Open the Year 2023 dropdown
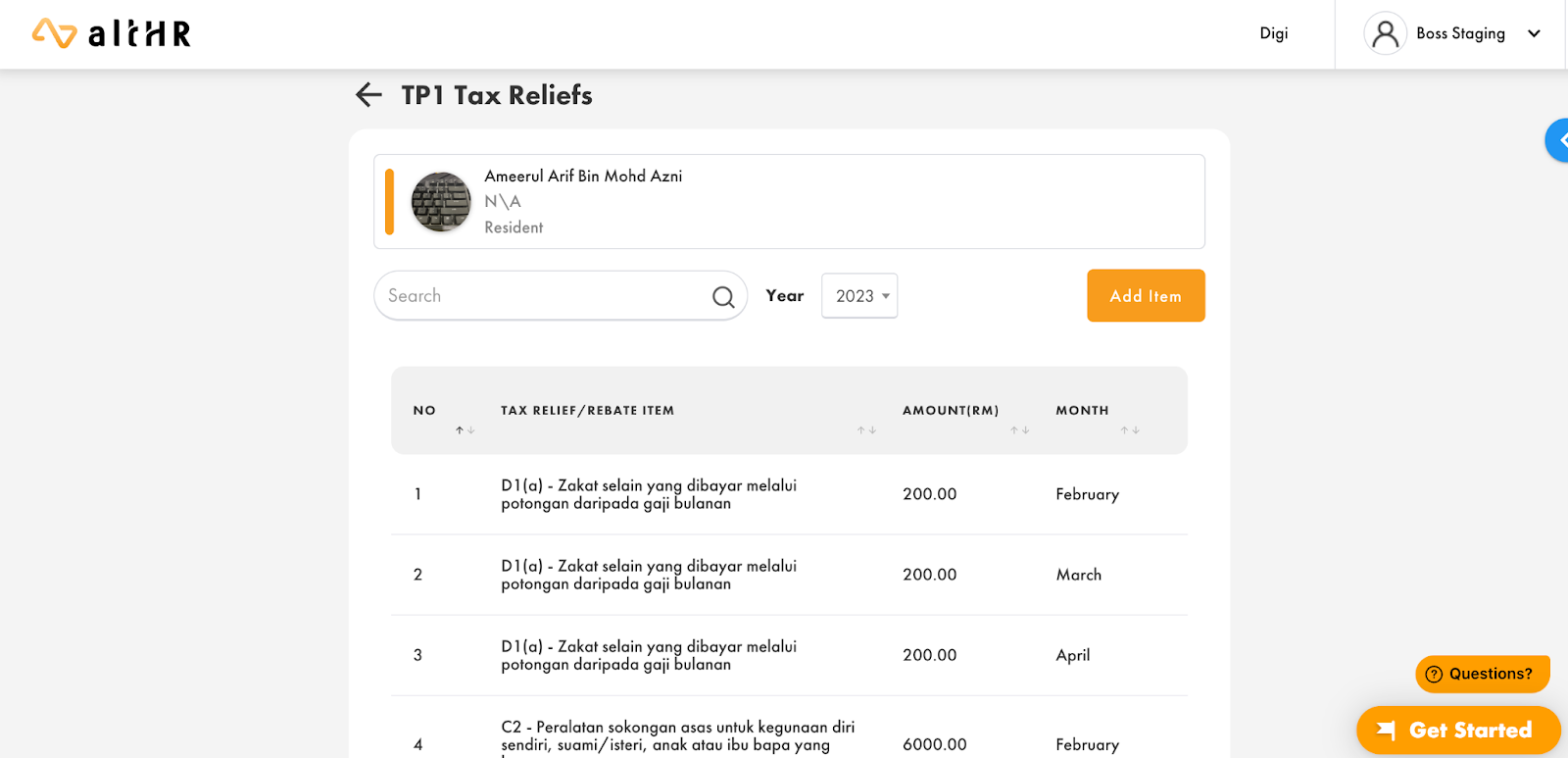 pyautogui.click(x=858, y=295)
